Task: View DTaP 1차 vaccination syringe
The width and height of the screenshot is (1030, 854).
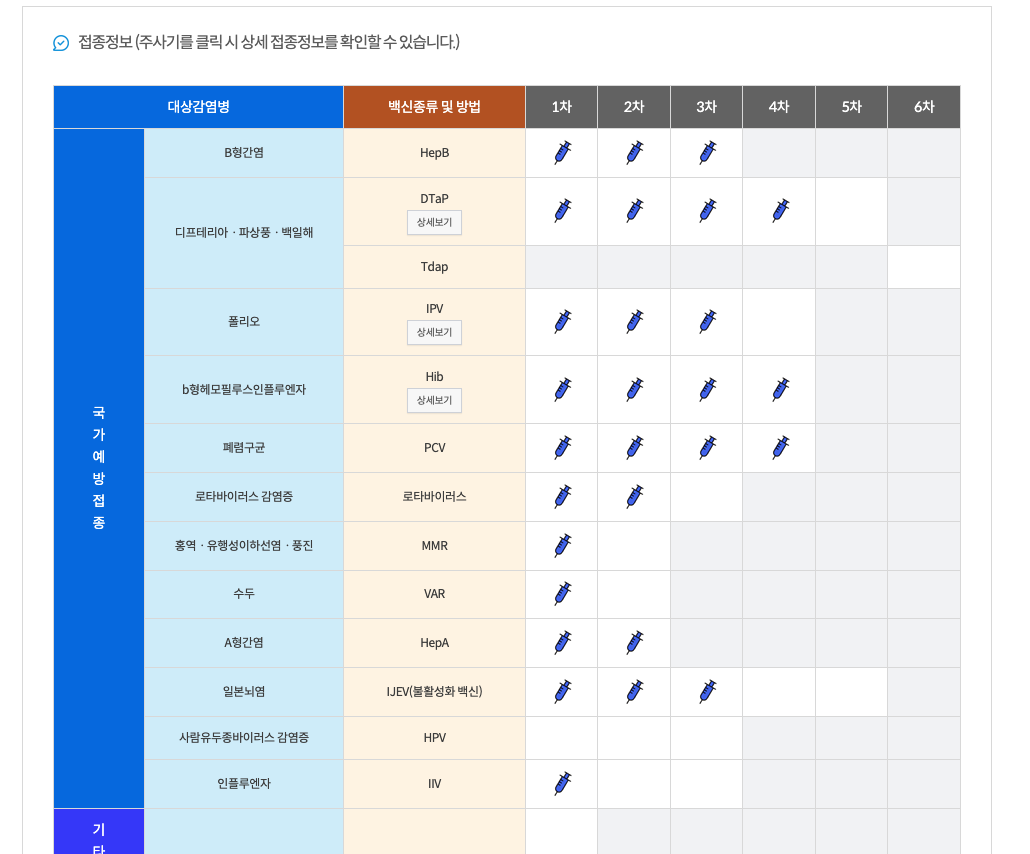Action: pos(563,211)
